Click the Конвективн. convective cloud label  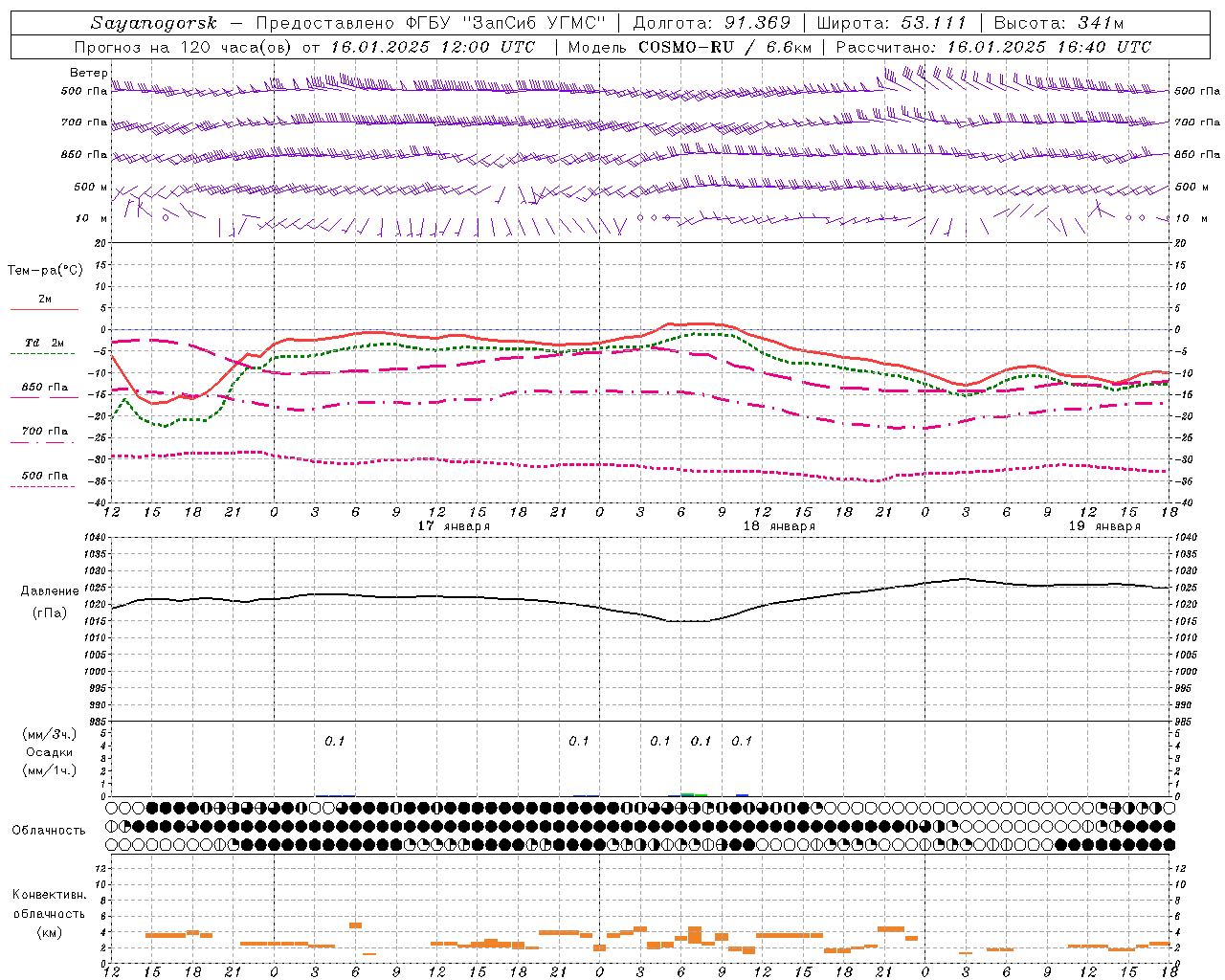[49, 895]
